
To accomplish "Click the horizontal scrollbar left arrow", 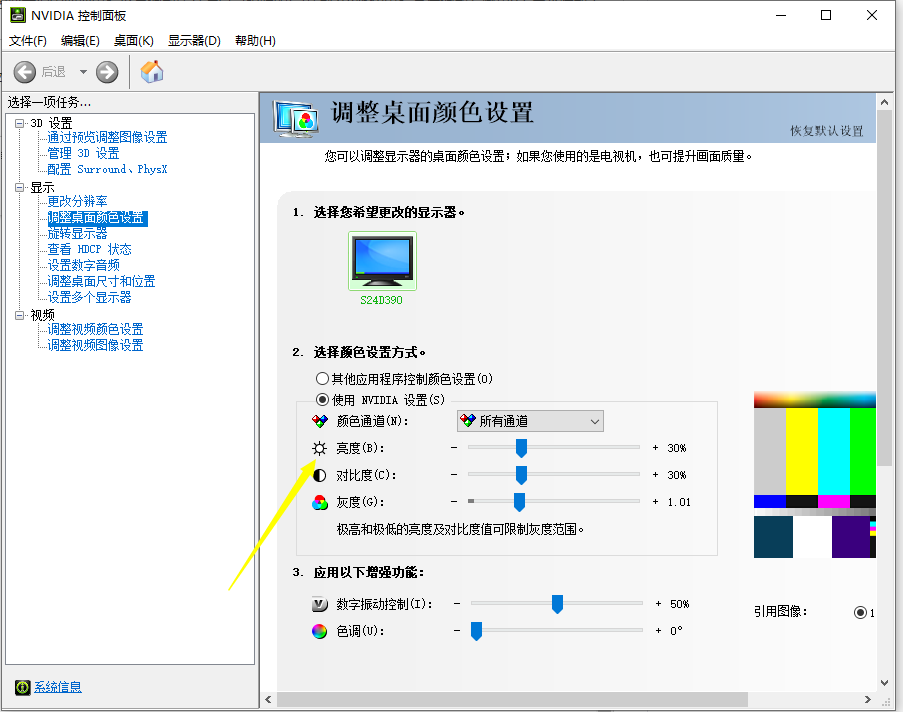I will point(268,699).
